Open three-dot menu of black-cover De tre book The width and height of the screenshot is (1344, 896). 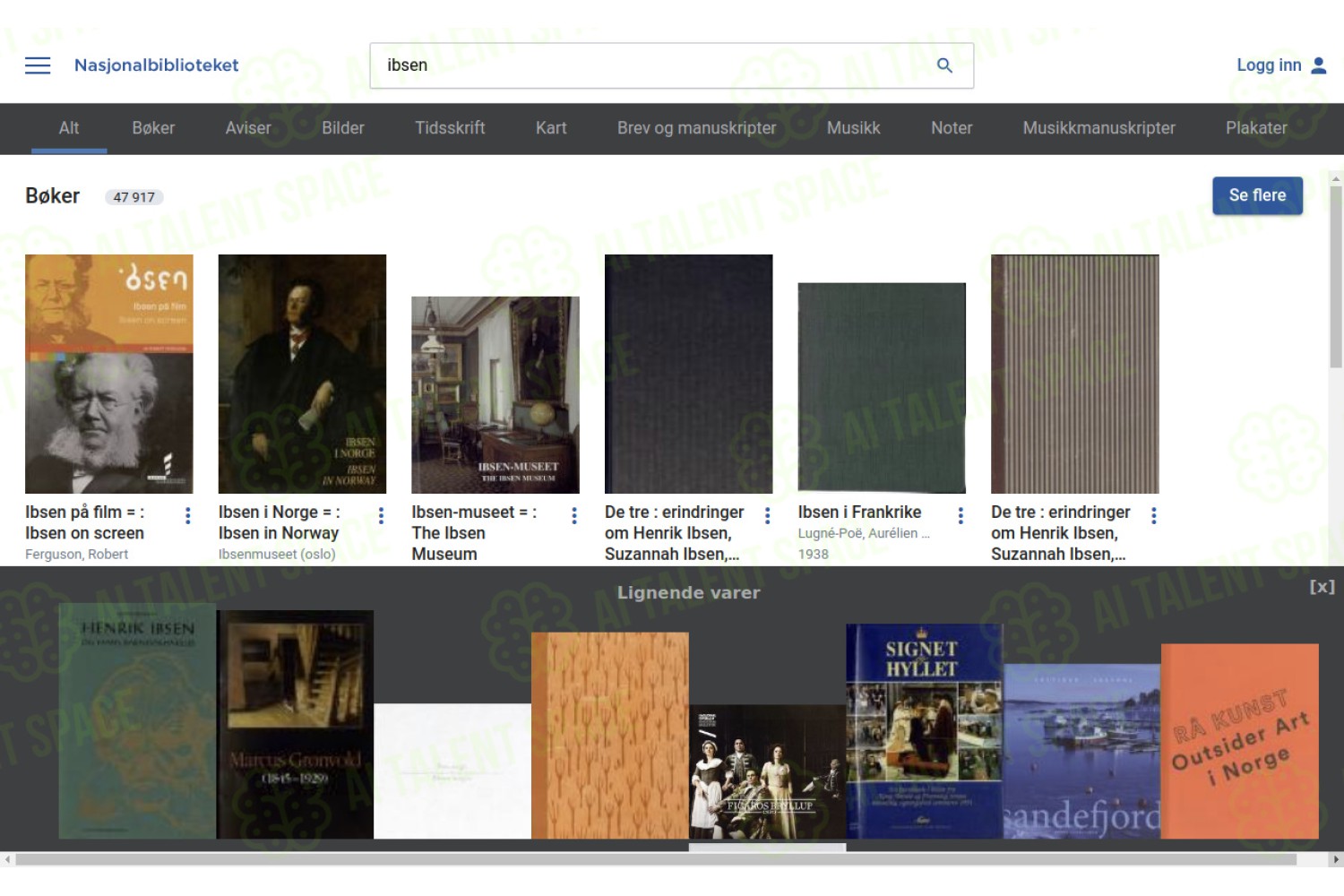coord(767,515)
